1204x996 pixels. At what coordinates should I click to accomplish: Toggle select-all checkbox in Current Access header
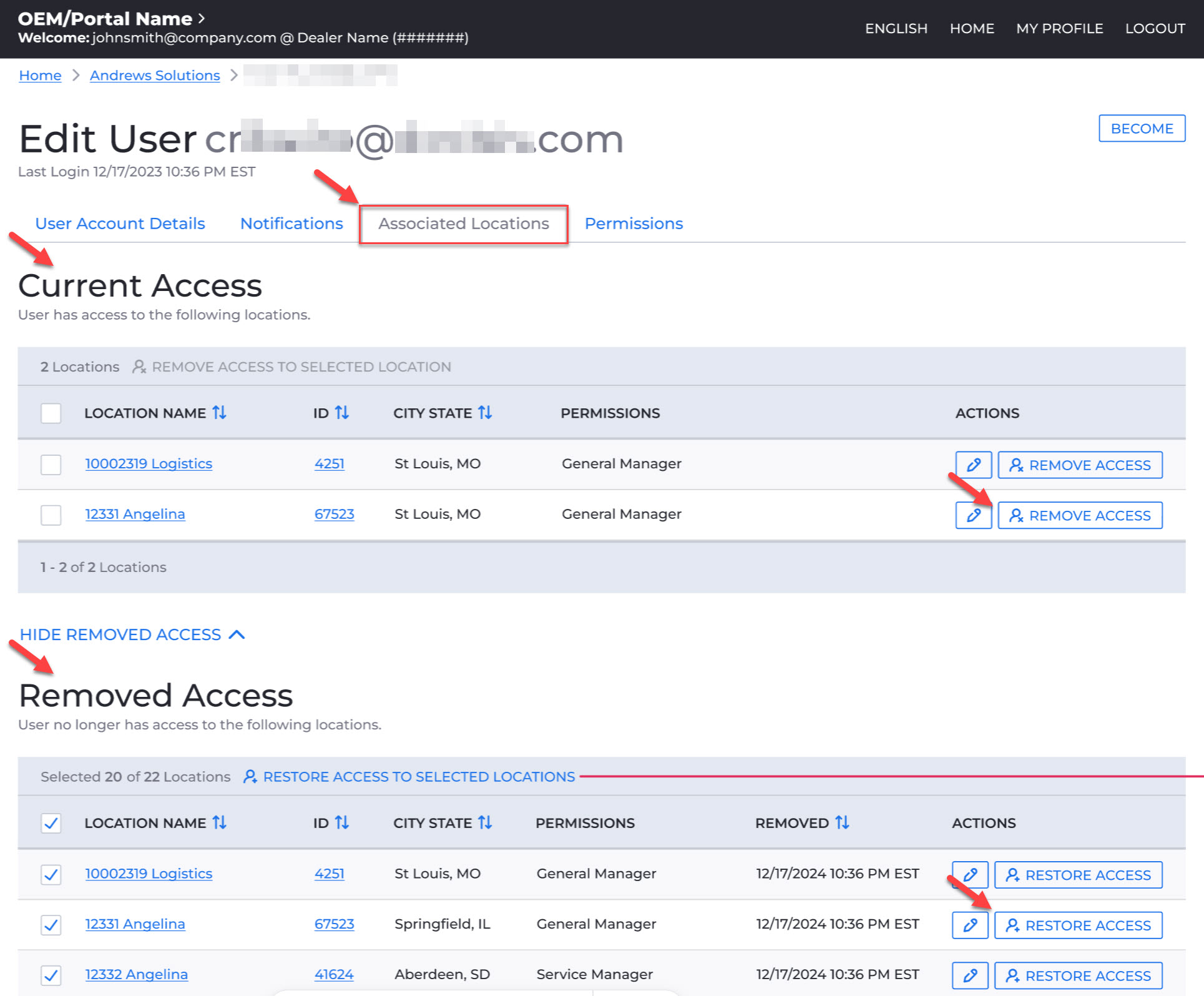point(51,413)
